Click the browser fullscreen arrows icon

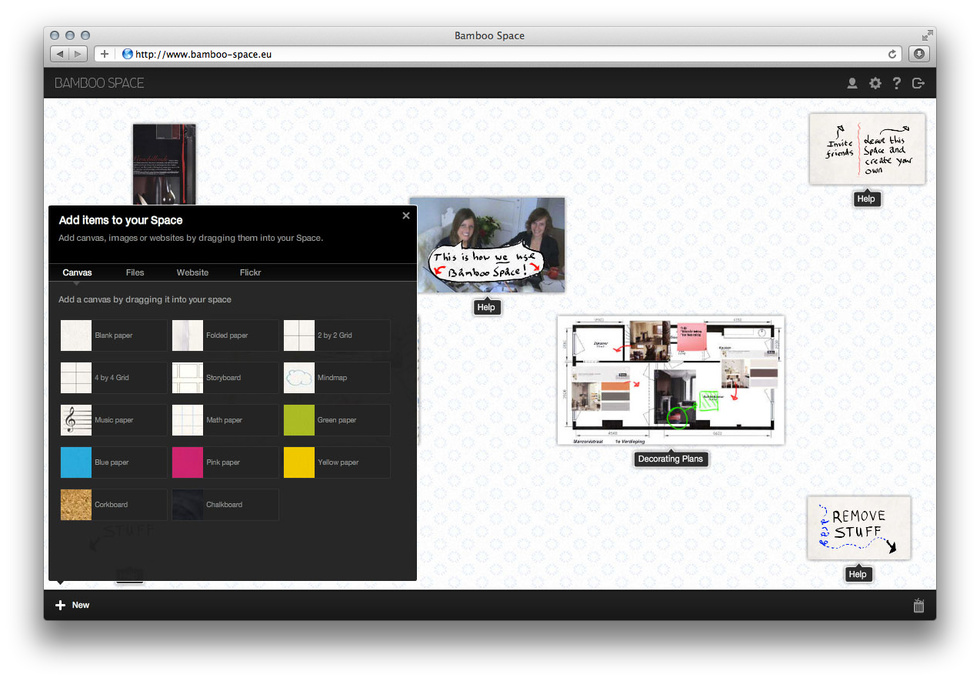(x=927, y=36)
